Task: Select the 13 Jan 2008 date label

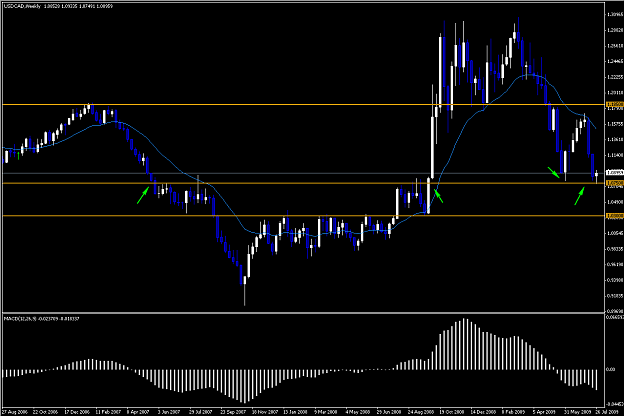Action: (x=295, y=411)
